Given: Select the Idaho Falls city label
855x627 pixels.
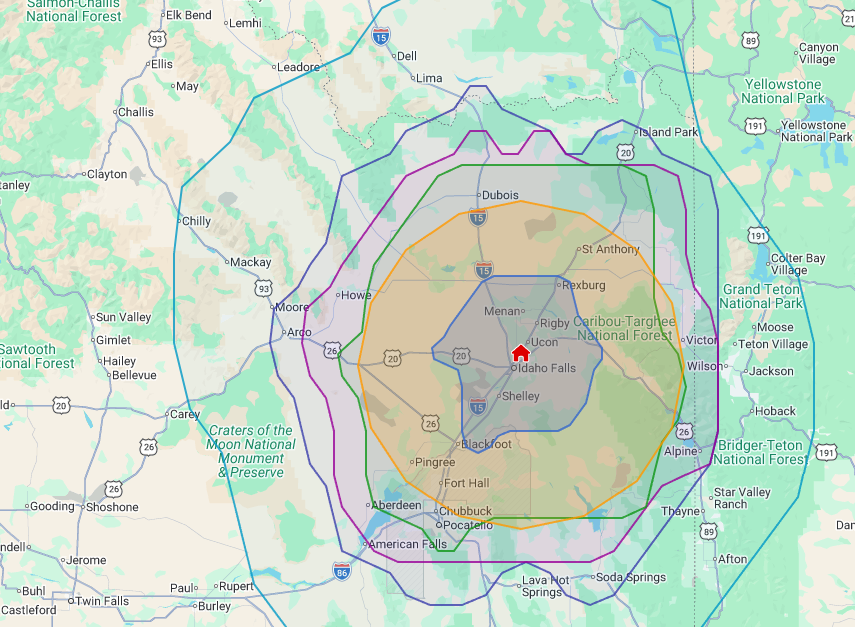Looking at the screenshot, I should [x=546, y=368].
